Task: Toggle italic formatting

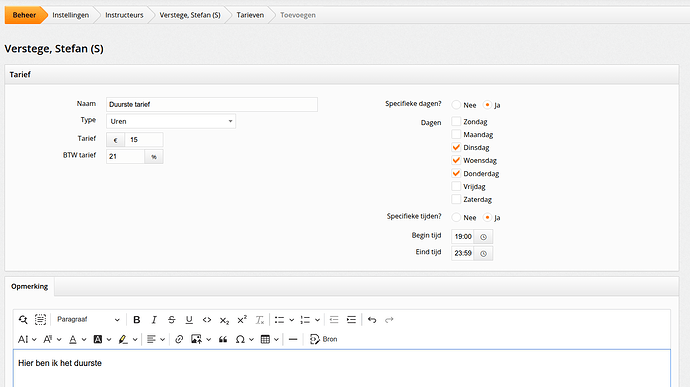Action: click(154, 320)
